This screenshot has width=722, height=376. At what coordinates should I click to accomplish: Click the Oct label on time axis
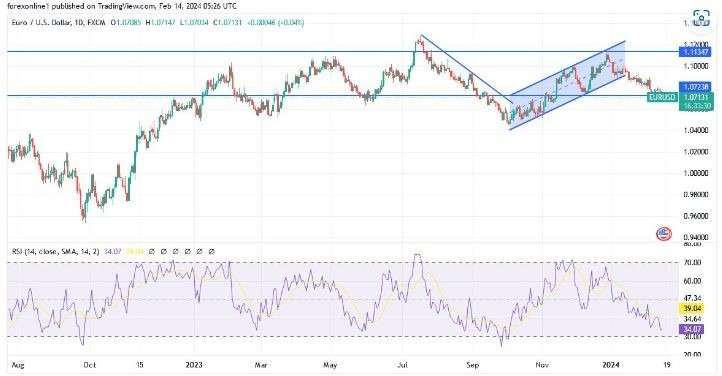click(89, 365)
